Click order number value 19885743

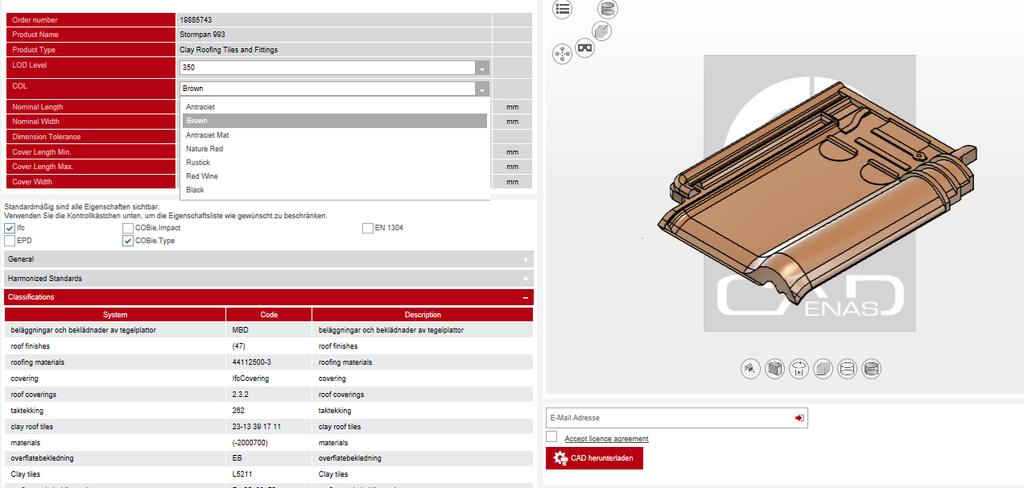(x=197, y=20)
